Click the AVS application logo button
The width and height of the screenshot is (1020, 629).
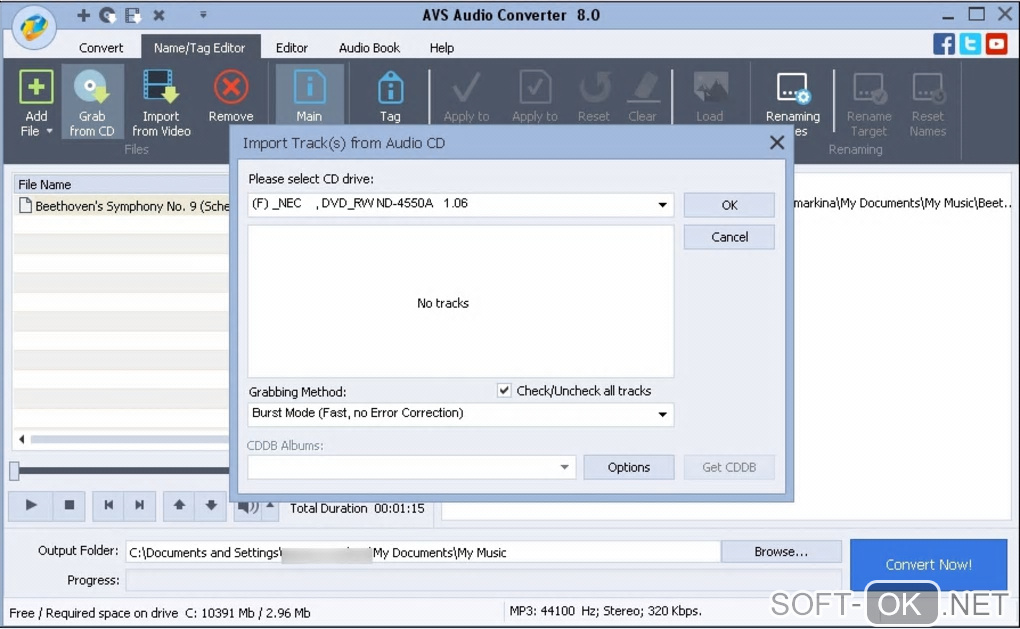tap(34, 27)
